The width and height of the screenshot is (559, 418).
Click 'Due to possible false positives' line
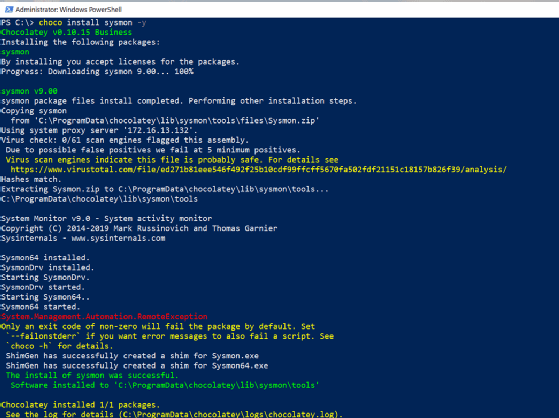click(153, 150)
